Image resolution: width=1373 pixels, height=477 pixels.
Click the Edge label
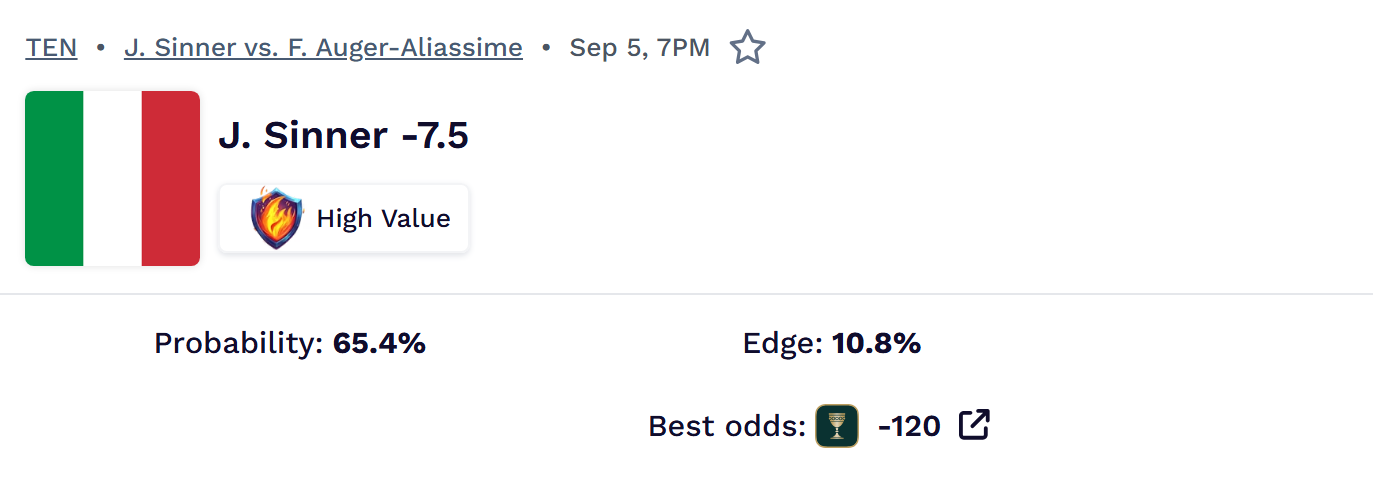tap(783, 344)
